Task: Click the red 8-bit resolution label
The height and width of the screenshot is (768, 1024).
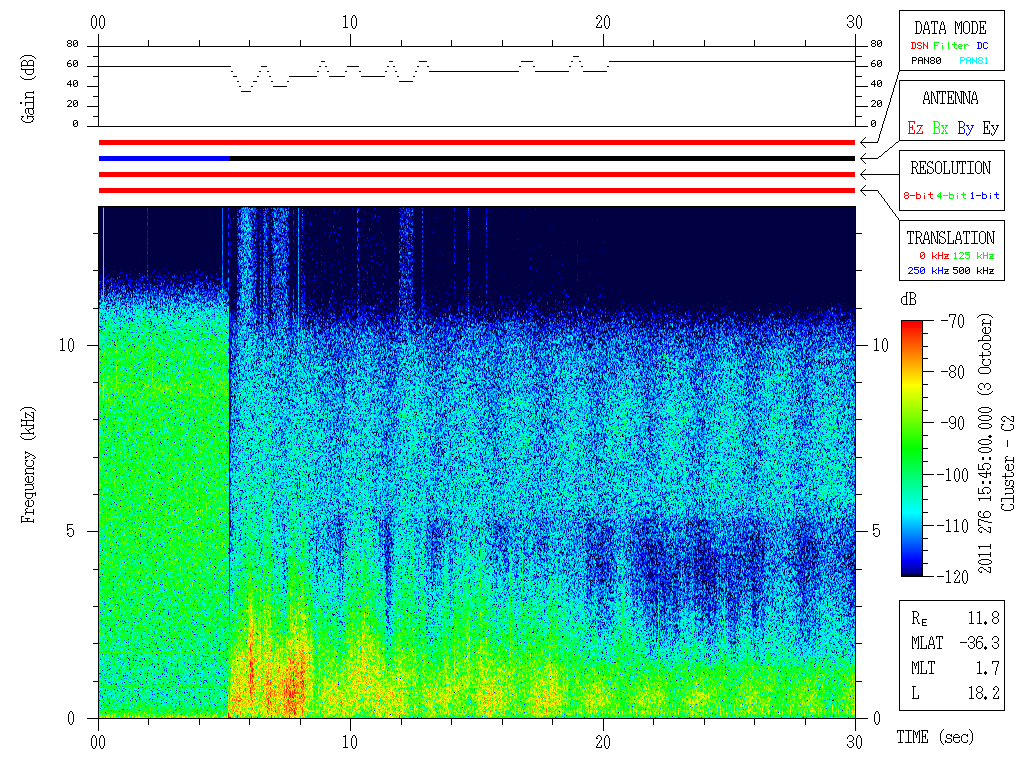Action: coord(918,195)
